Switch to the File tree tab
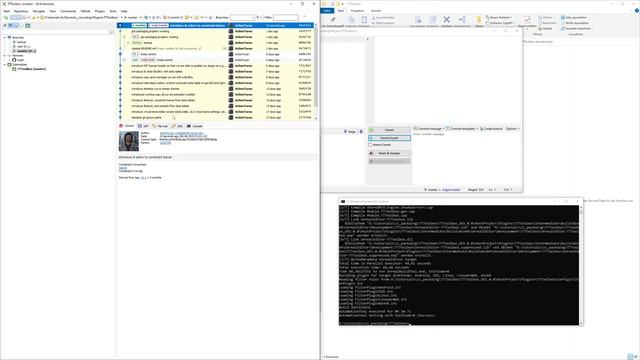Image resolution: width=640 pixels, height=360 pixels. coord(160,126)
